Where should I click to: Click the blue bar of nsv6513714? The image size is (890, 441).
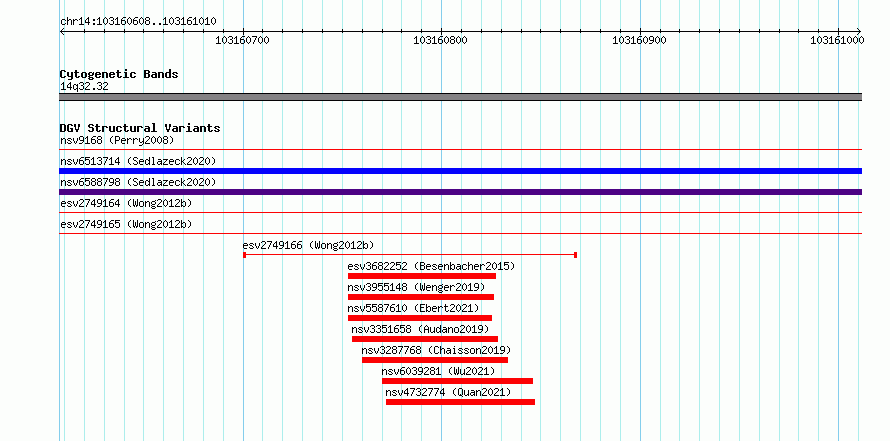[460, 171]
